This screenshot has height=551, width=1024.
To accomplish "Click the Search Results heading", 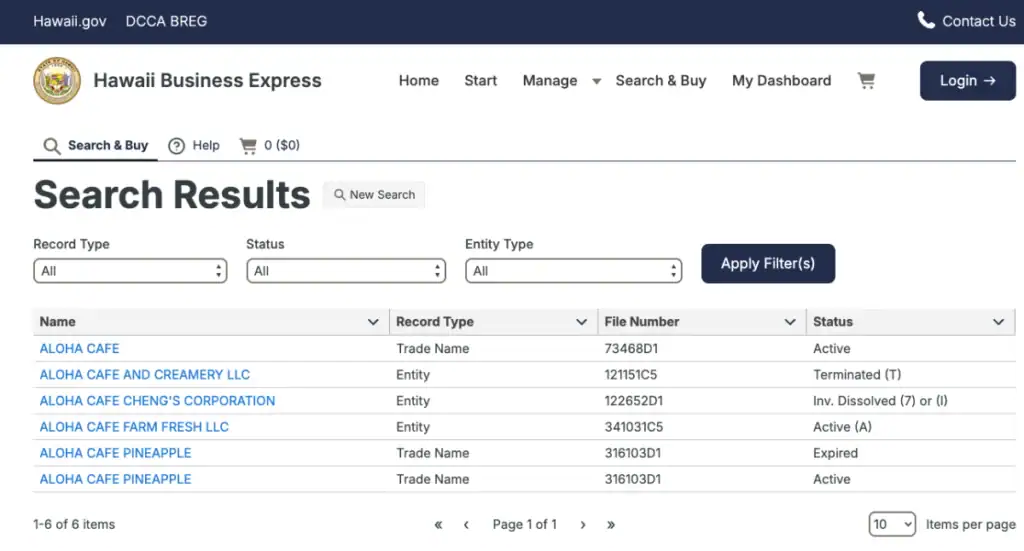I will (x=172, y=195).
